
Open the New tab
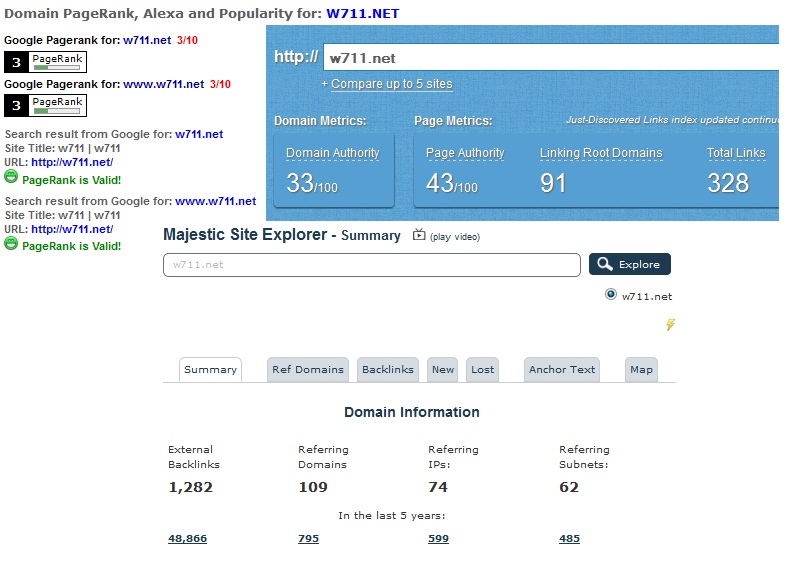442,370
